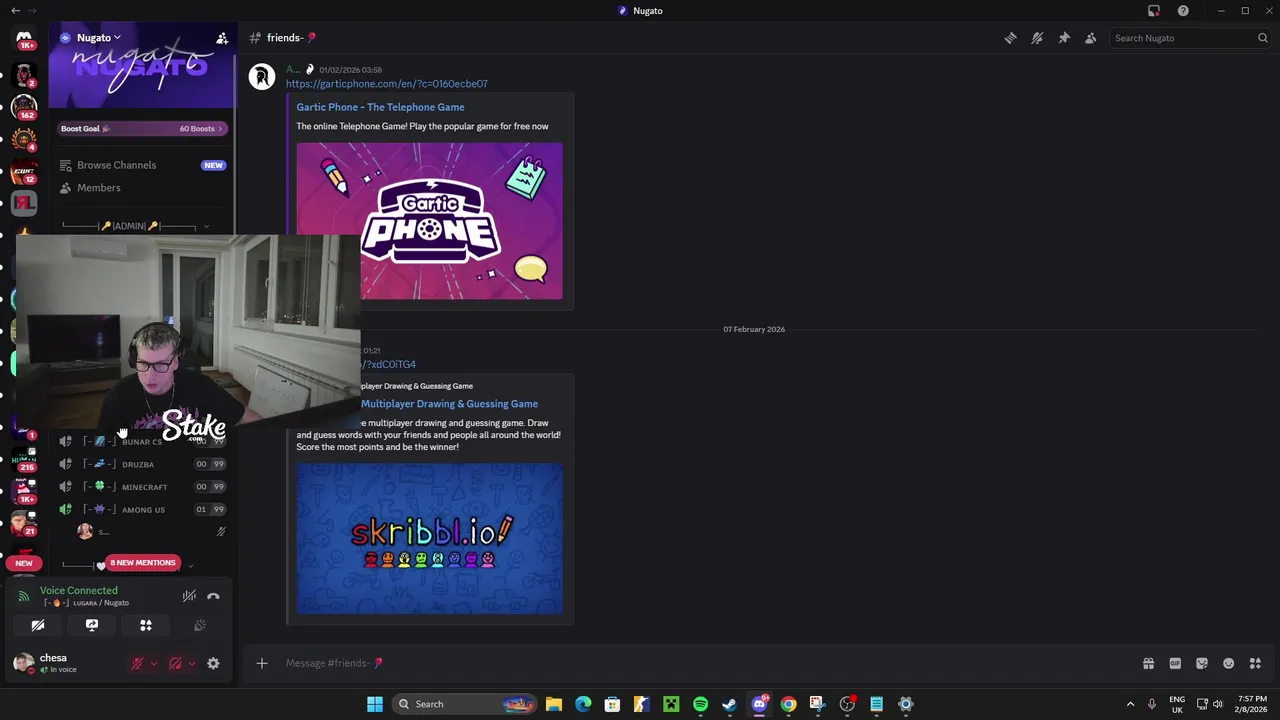Switch to server with 162 badge
The image size is (1280, 720).
[24, 106]
